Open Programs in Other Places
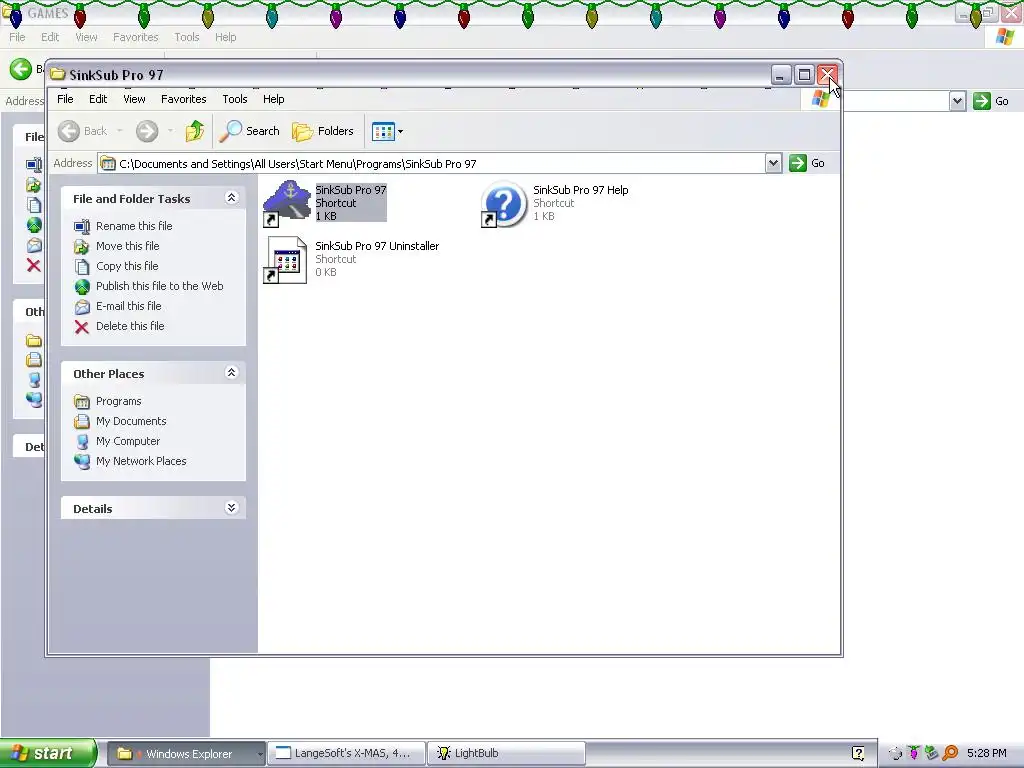Image resolution: width=1024 pixels, height=768 pixels. coord(118,401)
